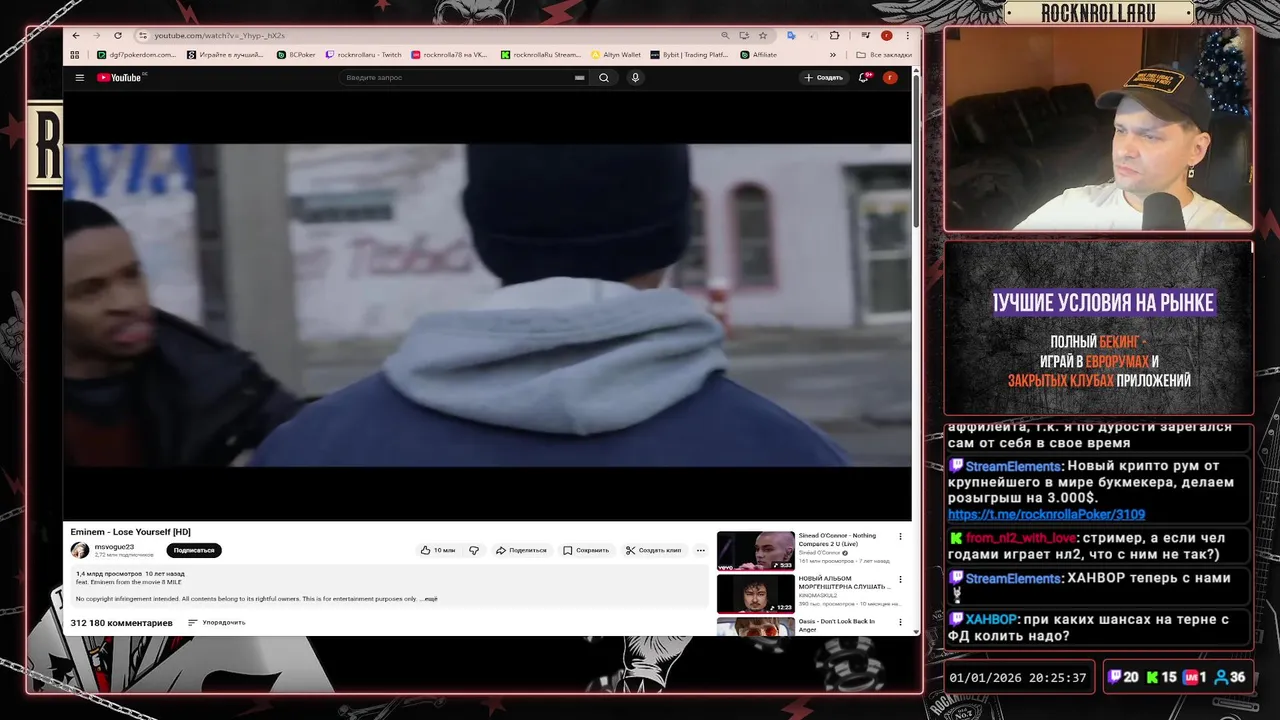Click the YouTube search magnifier button
Image resolution: width=1280 pixels, height=720 pixels.
pyautogui.click(x=604, y=77)
